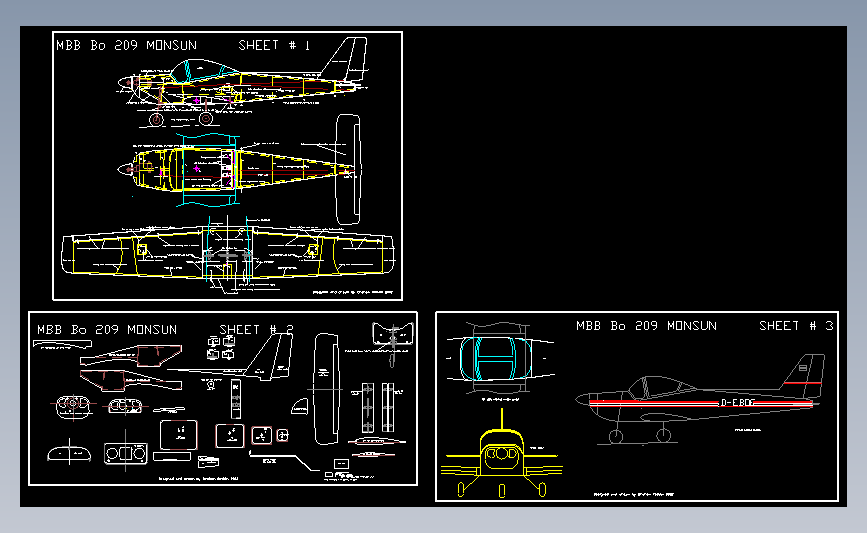Select the tail fin part drawing on Sheet 2
Screen dimensions: 867x533
tap(269, 357)
